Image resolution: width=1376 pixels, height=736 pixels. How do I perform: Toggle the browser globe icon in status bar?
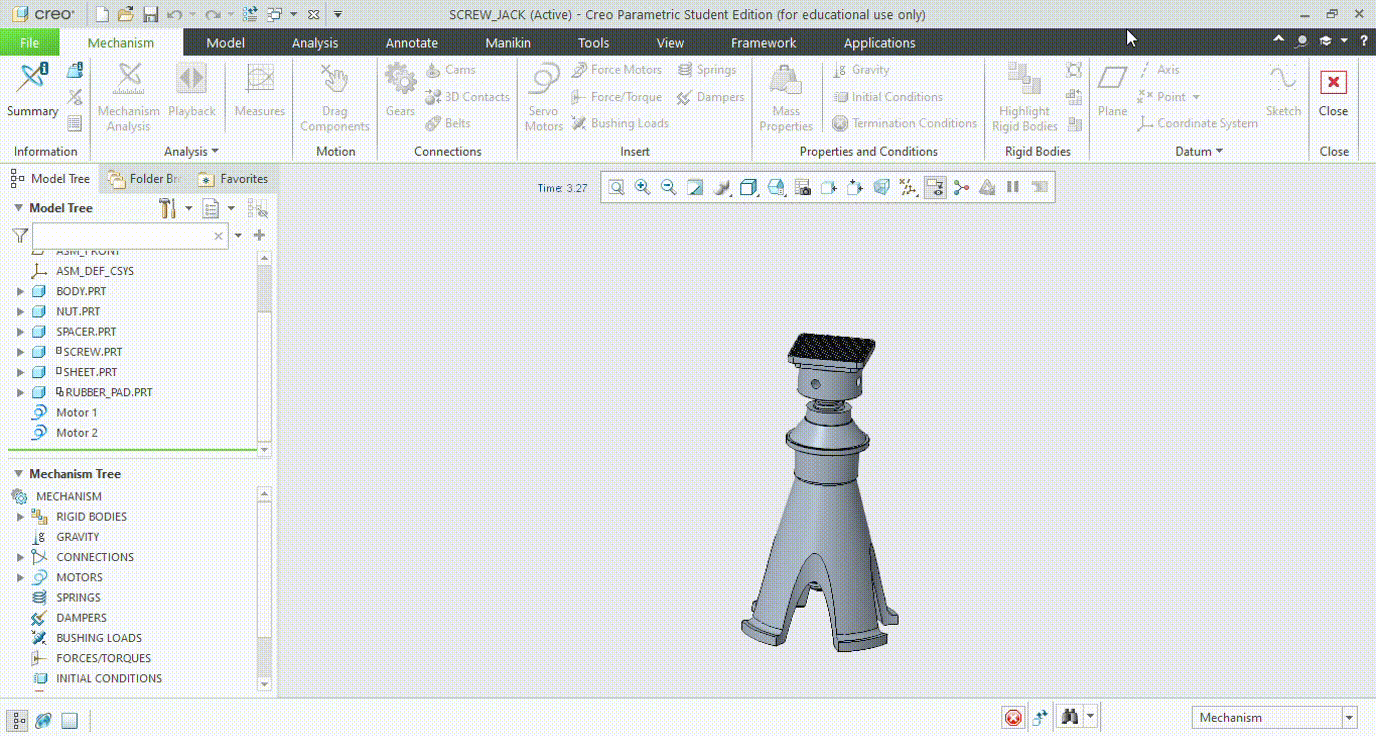pos(43,719)
